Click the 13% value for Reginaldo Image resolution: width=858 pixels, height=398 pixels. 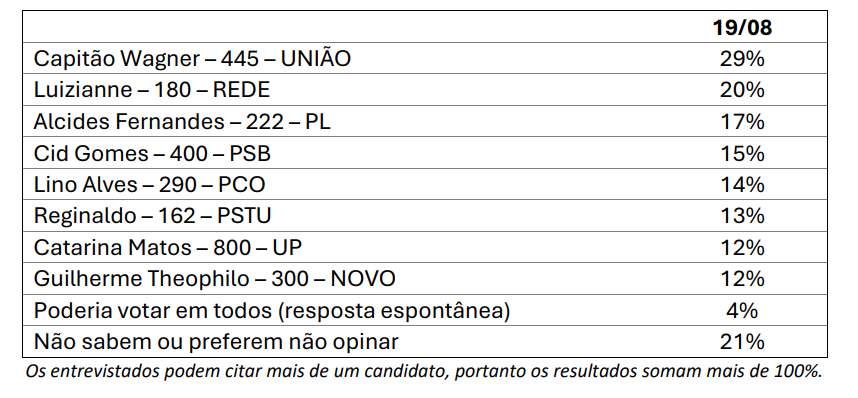click(x=742, y=216)
